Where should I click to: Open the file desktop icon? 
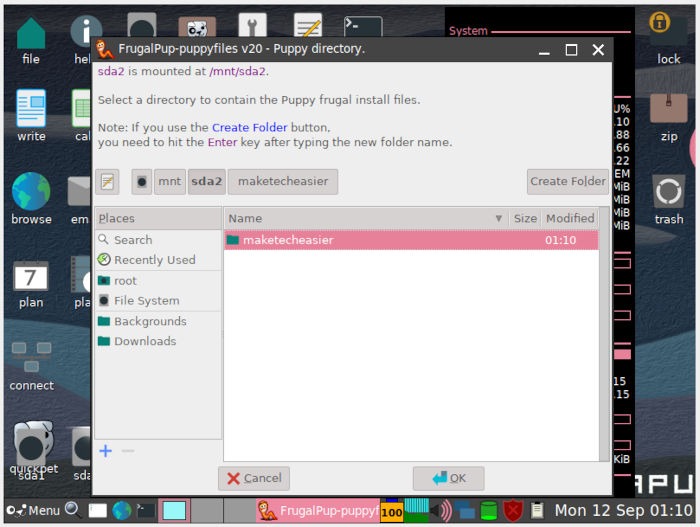pos(31,40)
